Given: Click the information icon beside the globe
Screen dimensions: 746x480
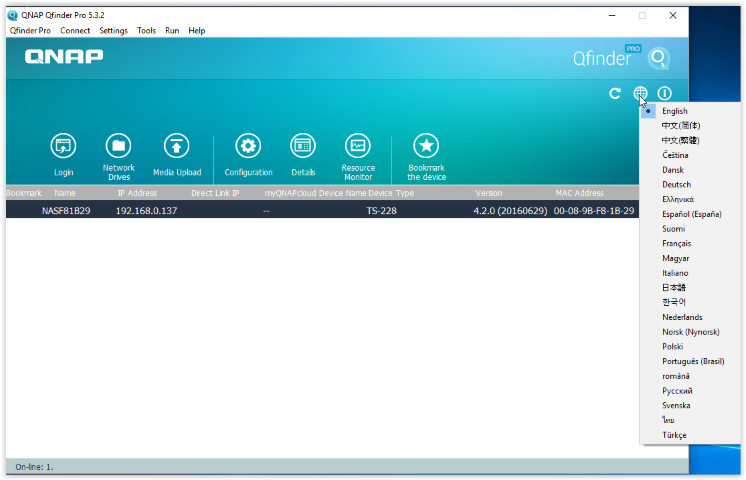Looking at the screenshot, I should click(x=664, y=93).
